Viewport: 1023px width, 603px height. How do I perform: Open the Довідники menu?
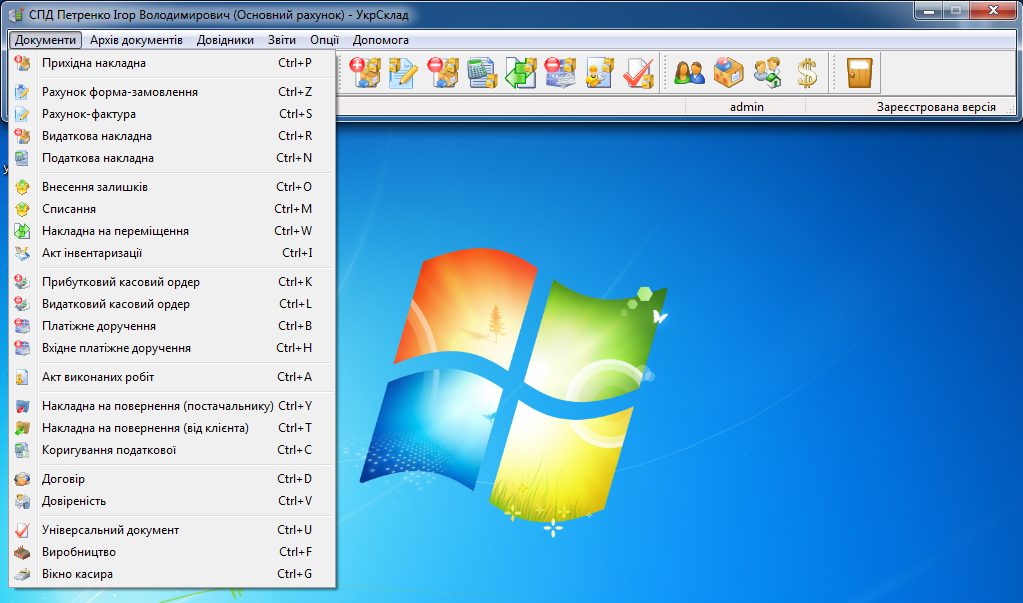pyautogui.click(x=225, y=40)
